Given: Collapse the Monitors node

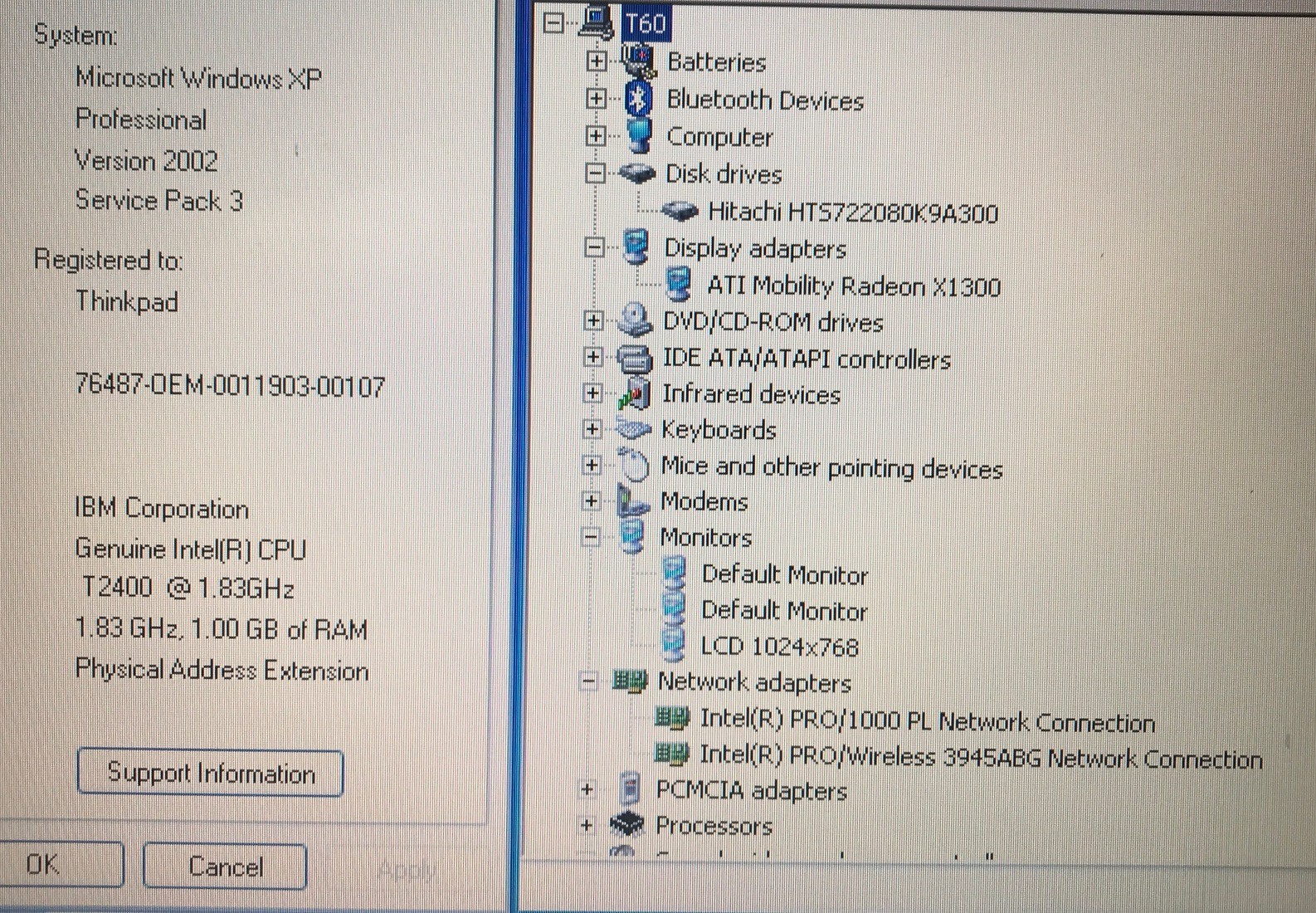Looking at the screenshot, I should coord(590,537).
